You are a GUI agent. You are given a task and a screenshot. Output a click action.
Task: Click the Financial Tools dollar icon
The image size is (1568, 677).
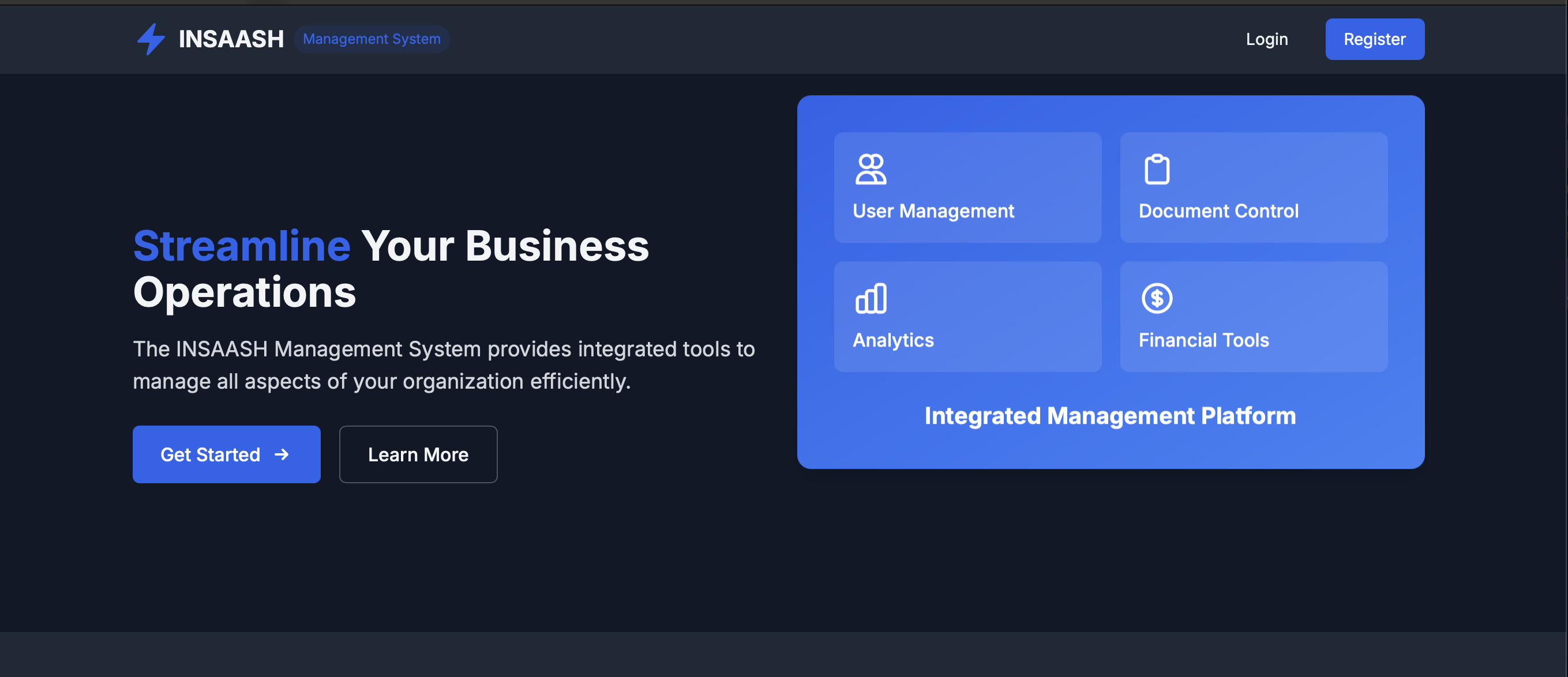pos(1157,298)
